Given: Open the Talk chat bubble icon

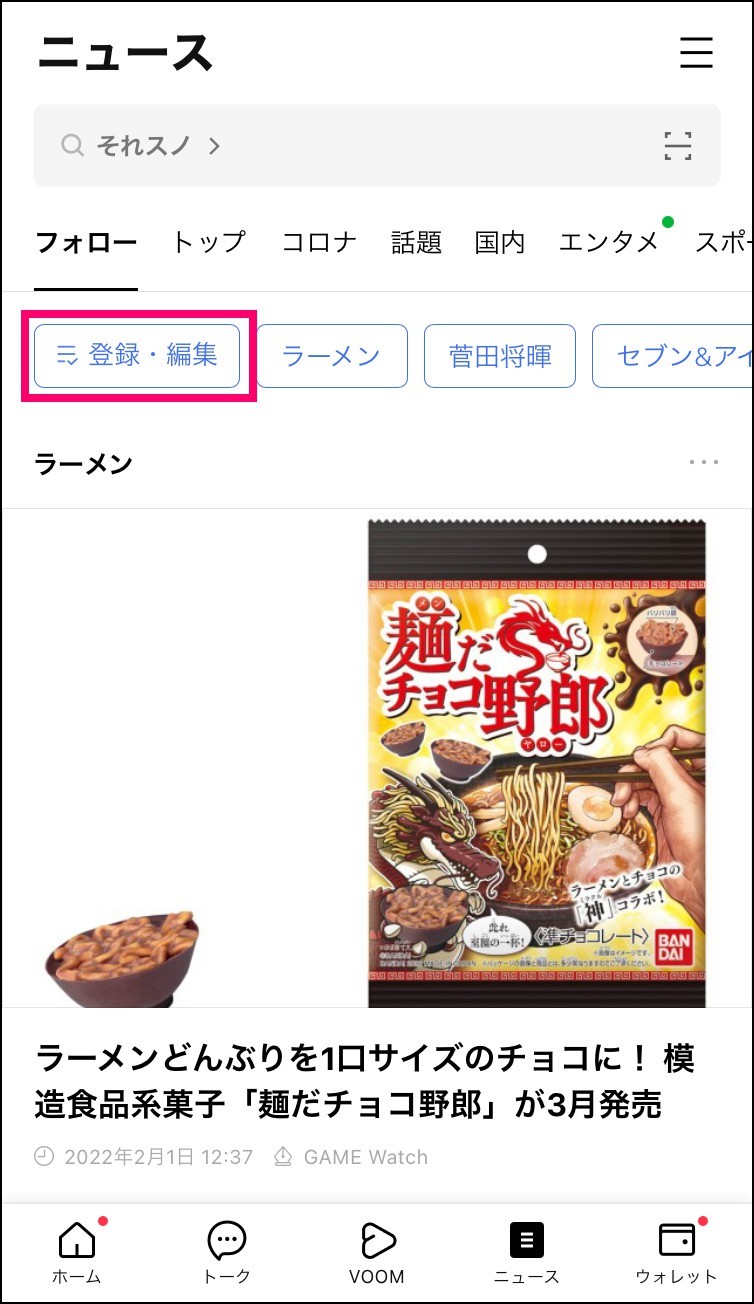Looking at the screenshot, I should (x=226, y=1240).
